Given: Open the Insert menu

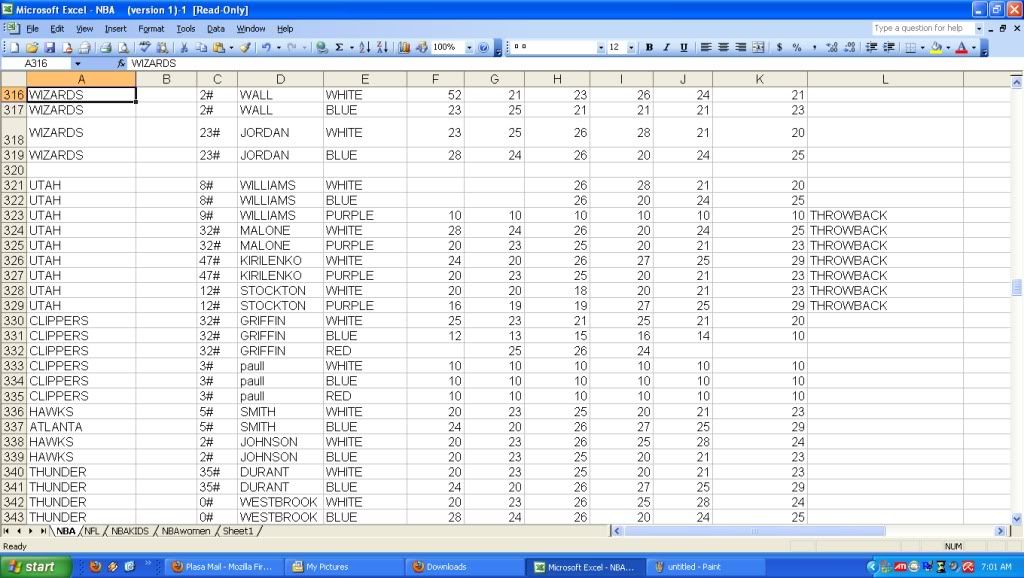Looking at the screenshot, I should [116, 29].
